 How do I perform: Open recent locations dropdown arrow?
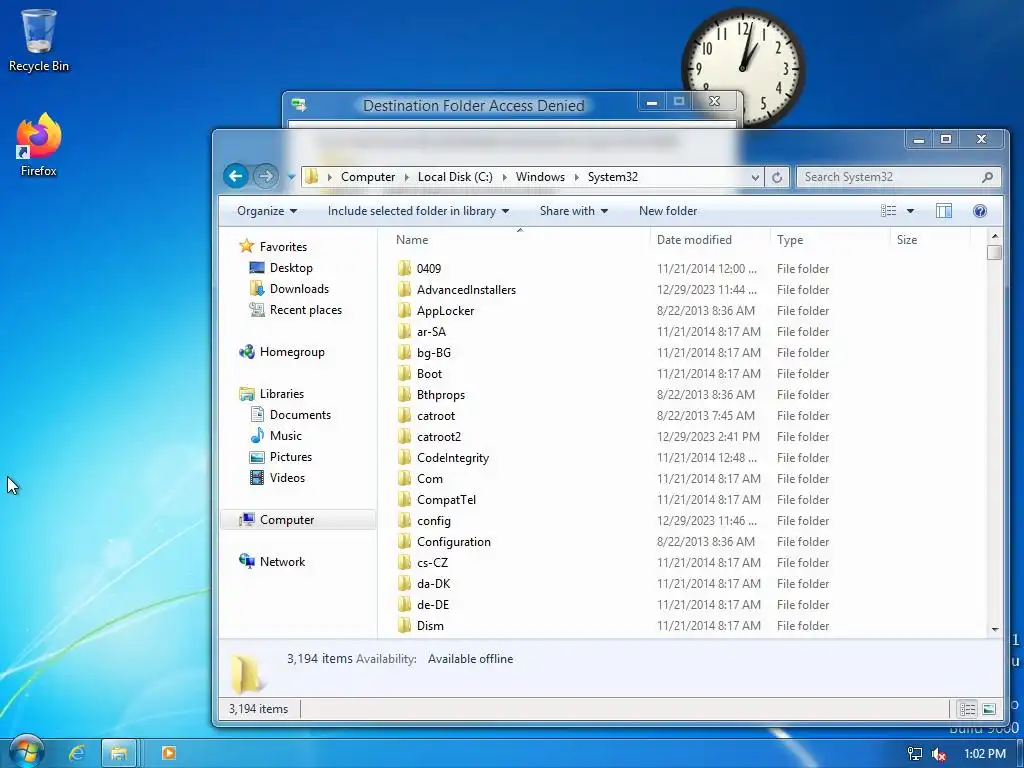click(291, 176)
